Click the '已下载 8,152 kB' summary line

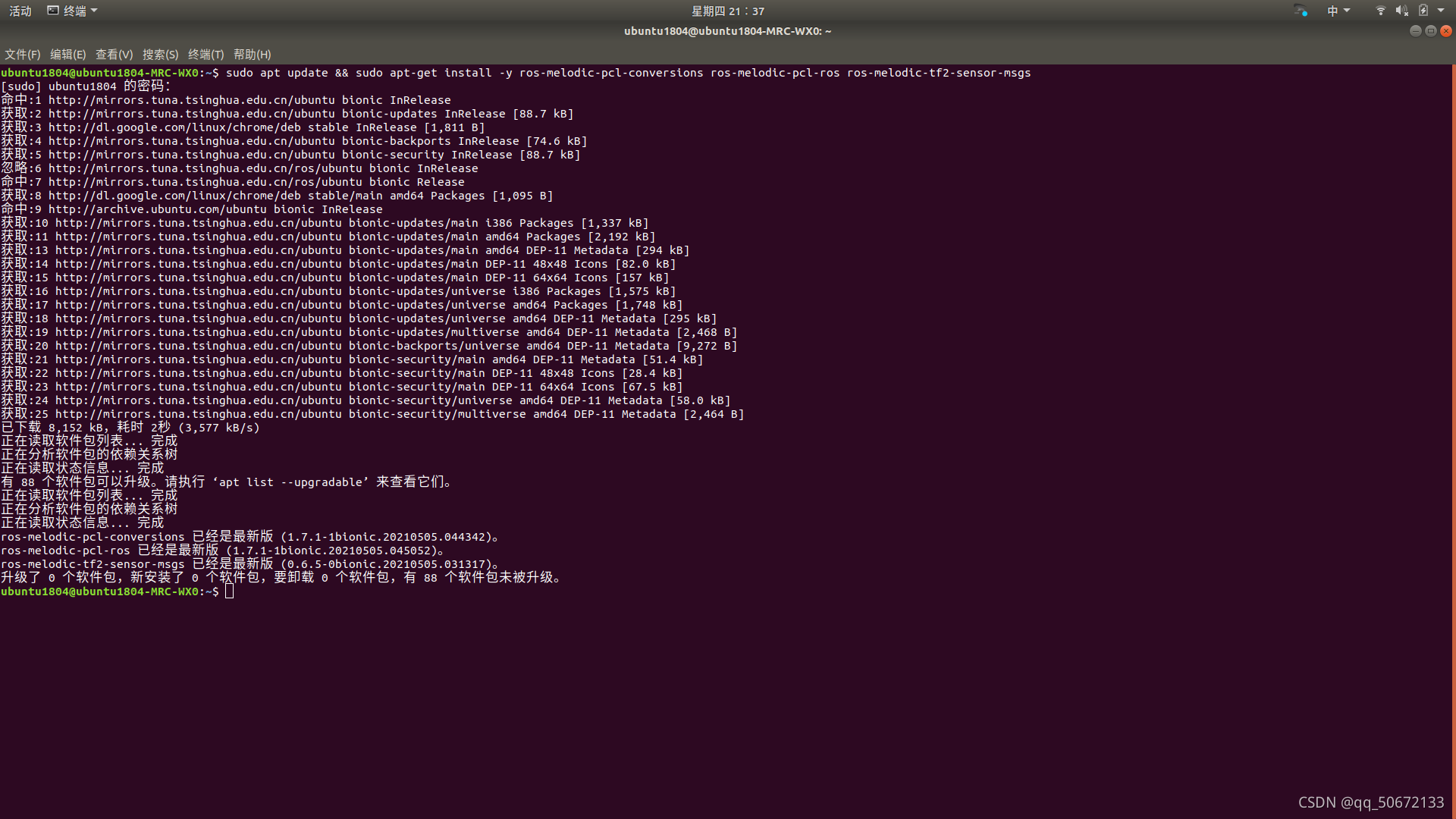click(130, 428)
